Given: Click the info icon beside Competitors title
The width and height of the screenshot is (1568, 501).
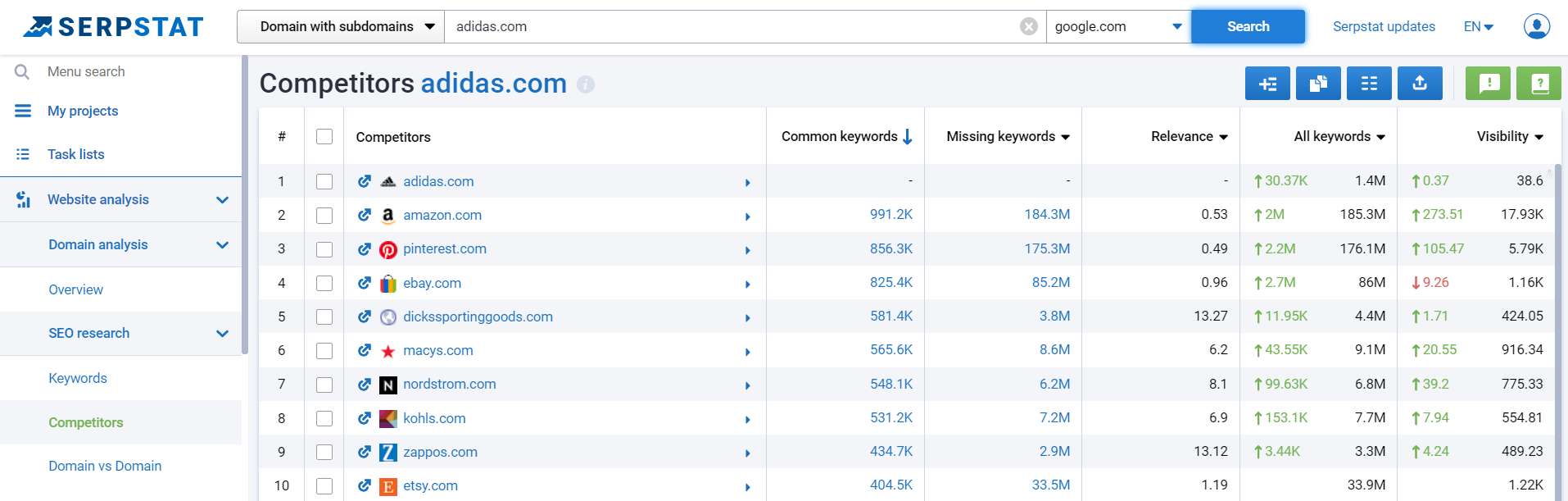Looking at the screenshot, I should click(586, 84).
